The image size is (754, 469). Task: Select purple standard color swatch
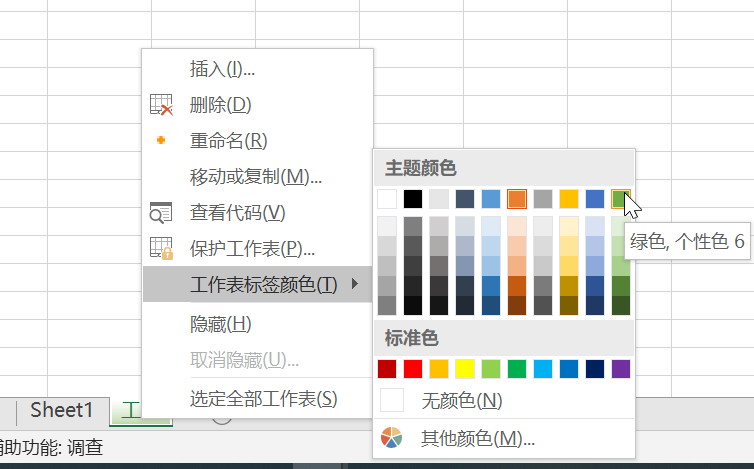(621, 369)
